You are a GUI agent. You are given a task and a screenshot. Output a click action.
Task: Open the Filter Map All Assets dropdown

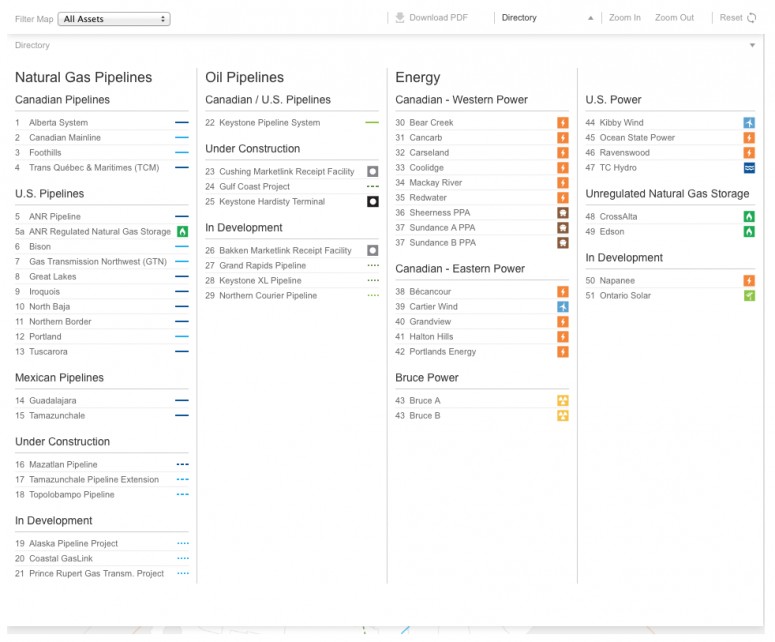[114, 19]
